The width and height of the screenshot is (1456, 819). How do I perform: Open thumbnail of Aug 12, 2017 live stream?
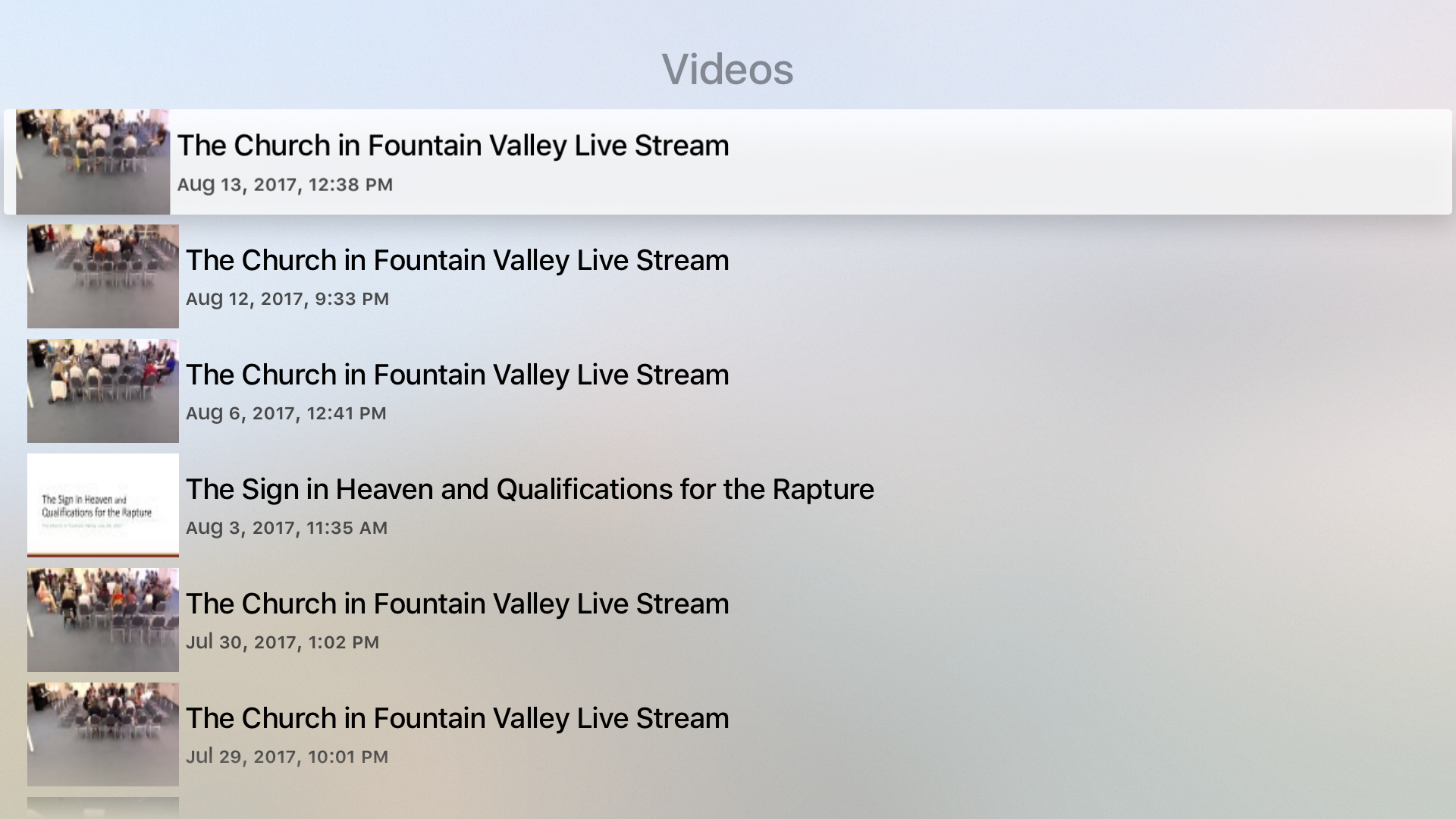pyautogui.click(x=103, y=276)
